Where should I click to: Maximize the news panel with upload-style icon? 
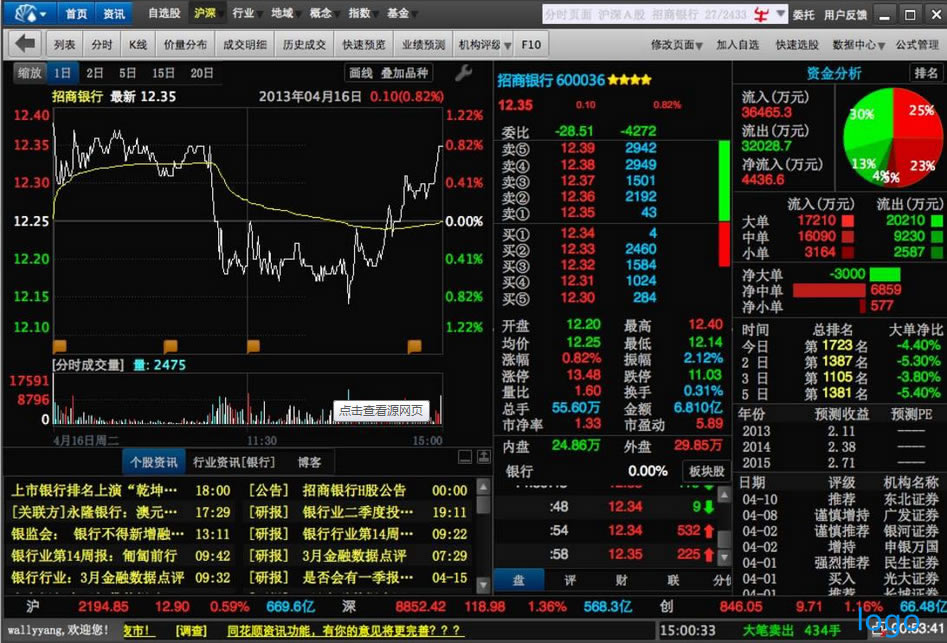(482, 457)
